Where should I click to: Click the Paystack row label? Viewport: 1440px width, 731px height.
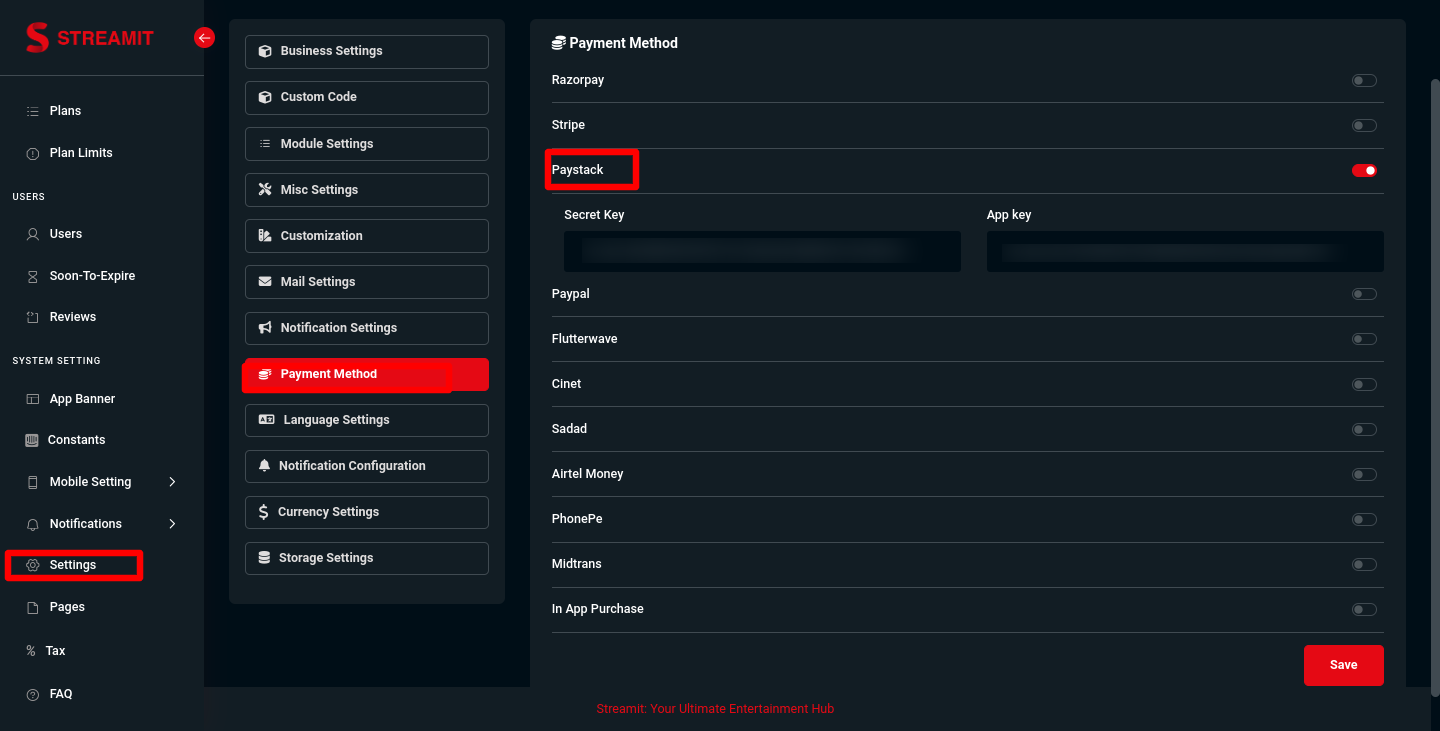tap(578, 170)
